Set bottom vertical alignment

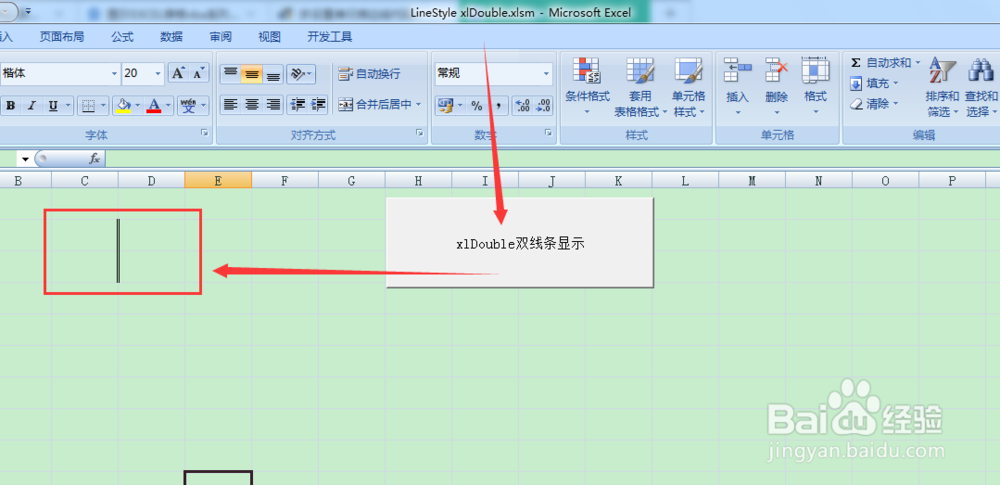pos(273,74)
